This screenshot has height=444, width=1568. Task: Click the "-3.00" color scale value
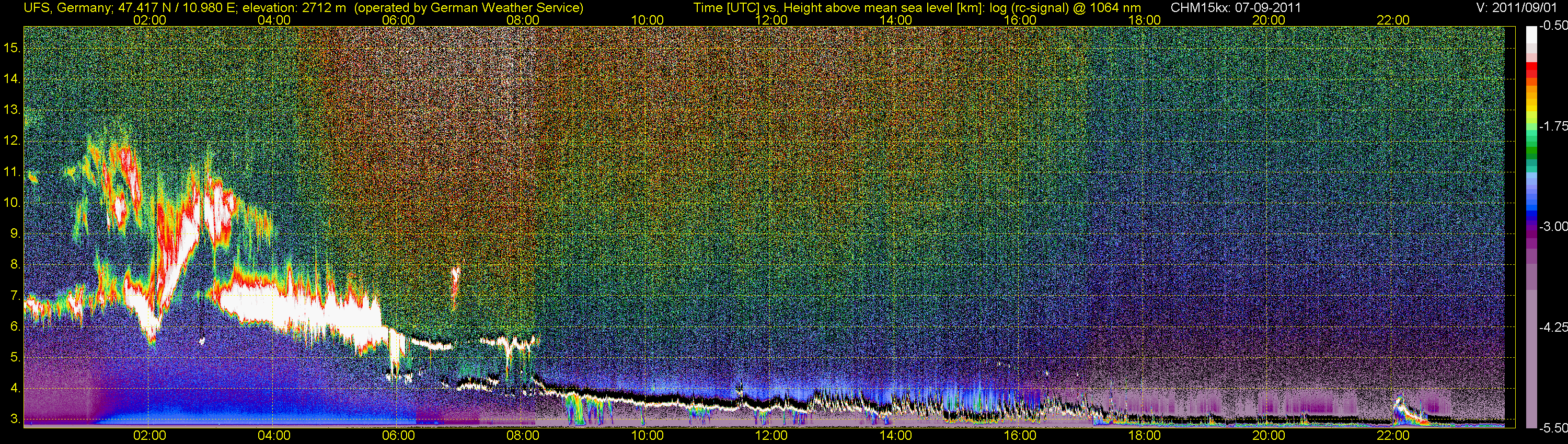click(1553, 227)
